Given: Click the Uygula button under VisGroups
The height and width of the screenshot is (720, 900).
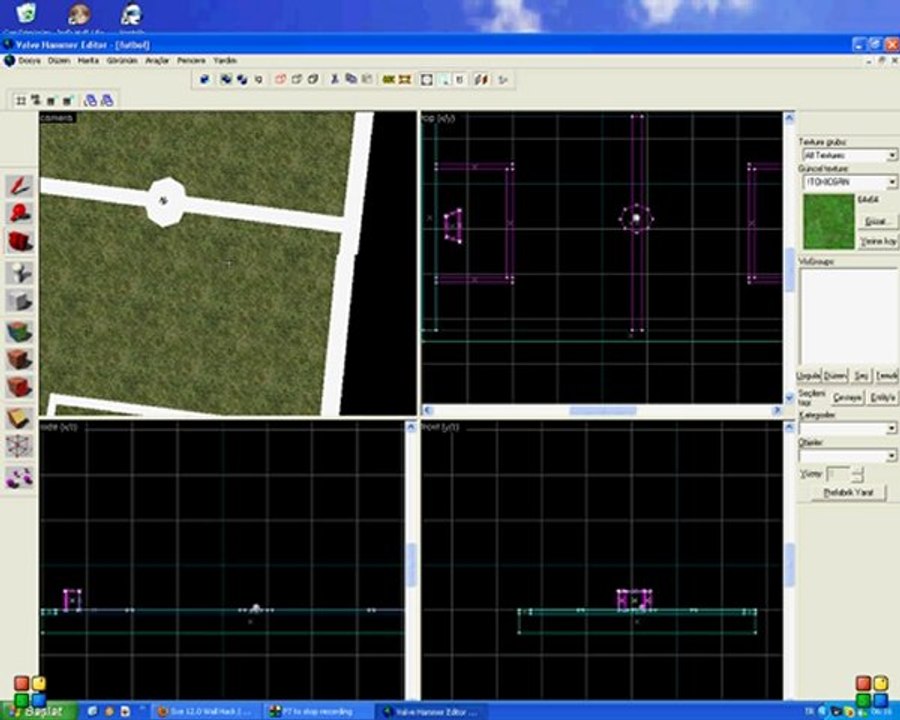Looking at the screenshot, I should click(809, 376).
